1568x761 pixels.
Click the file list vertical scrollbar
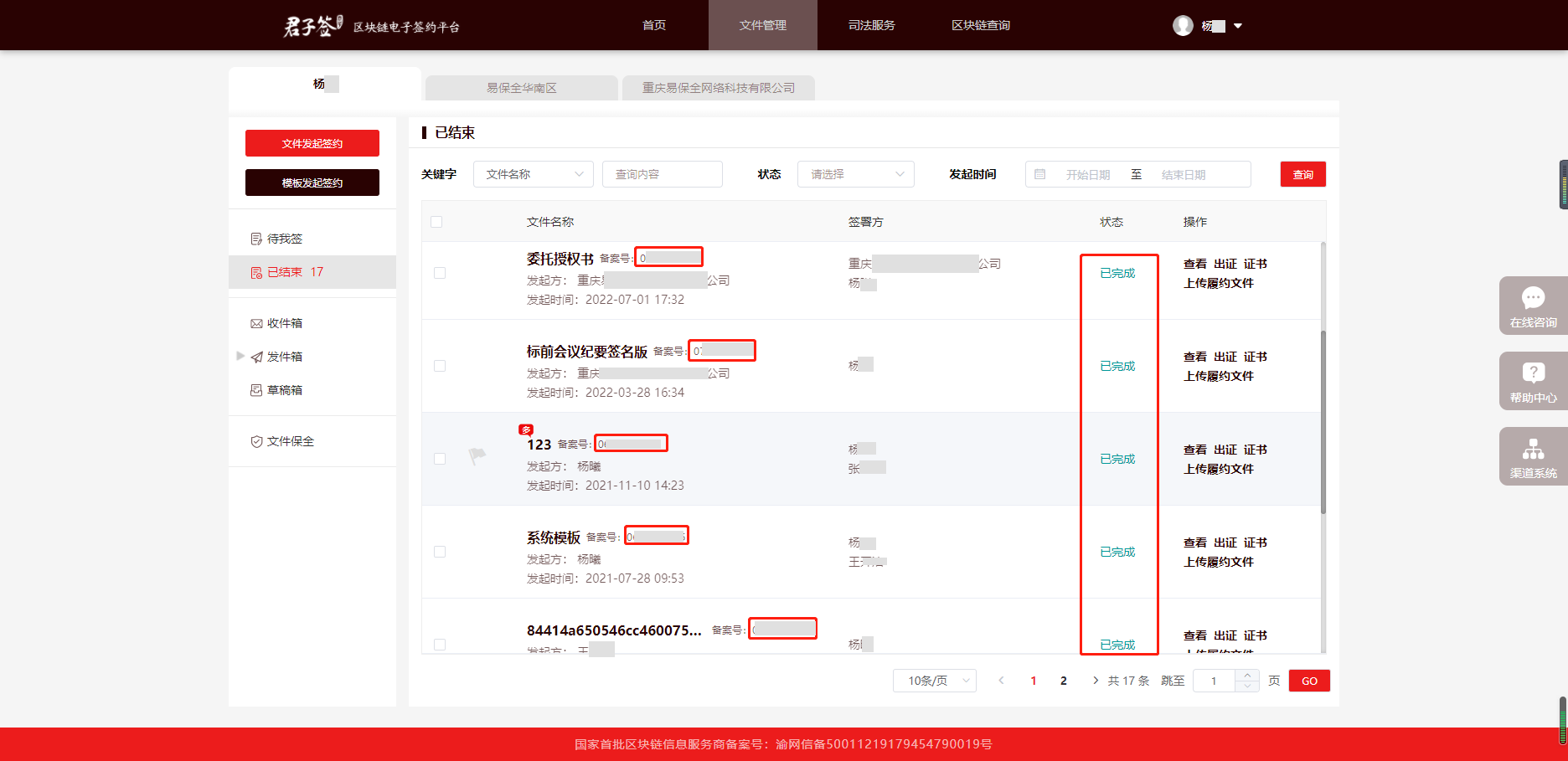click(x=1323, y=422)
